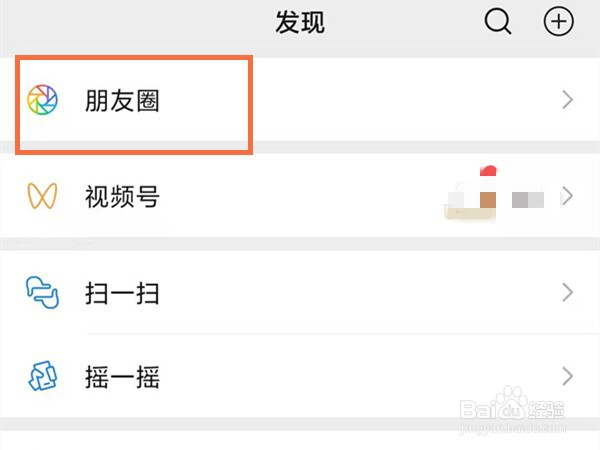Tap the search magnifier icon
This screenshot has height=450, width=600.
tap(497, 21)
